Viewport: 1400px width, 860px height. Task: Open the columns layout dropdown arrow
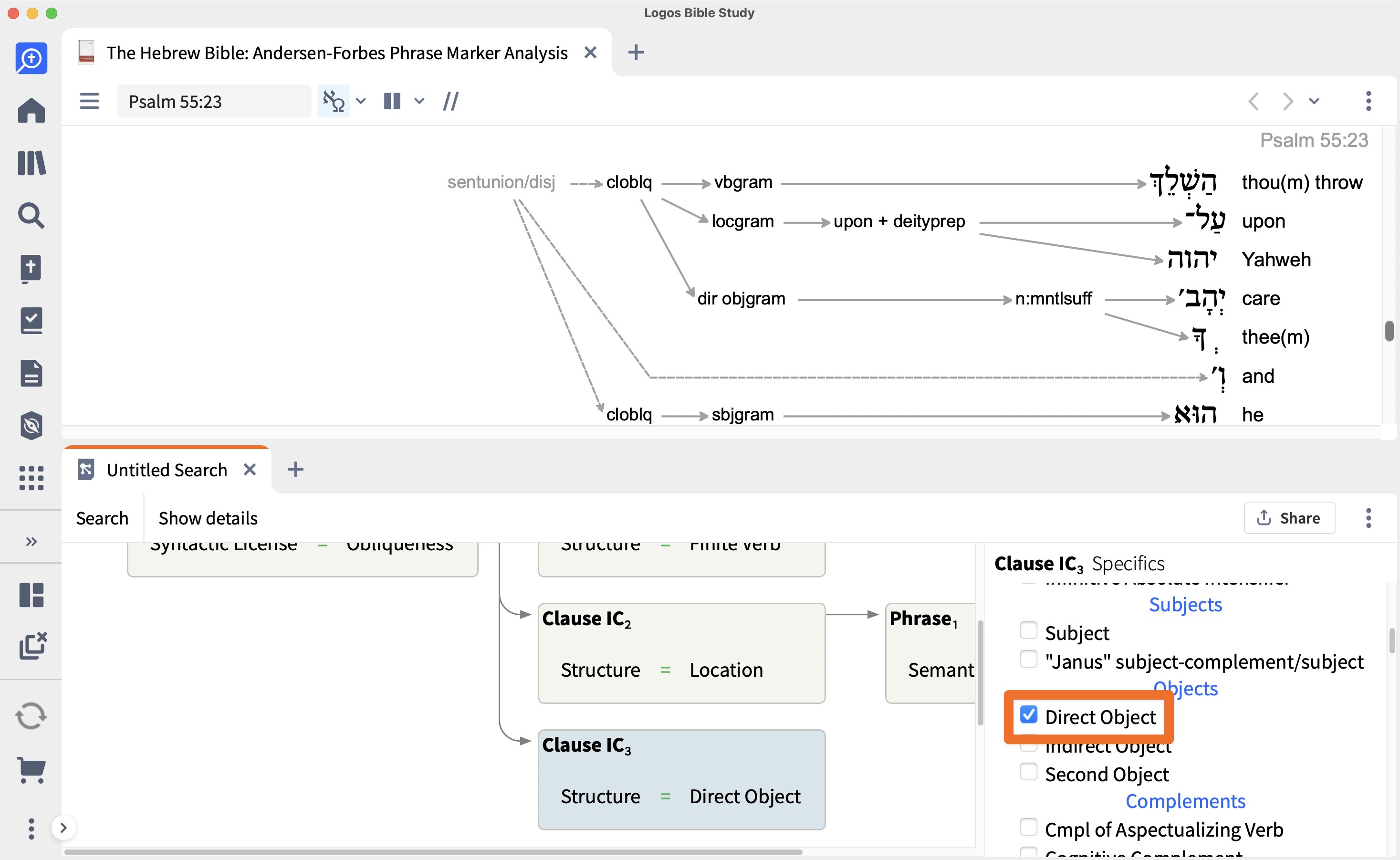tap(419, 101)
